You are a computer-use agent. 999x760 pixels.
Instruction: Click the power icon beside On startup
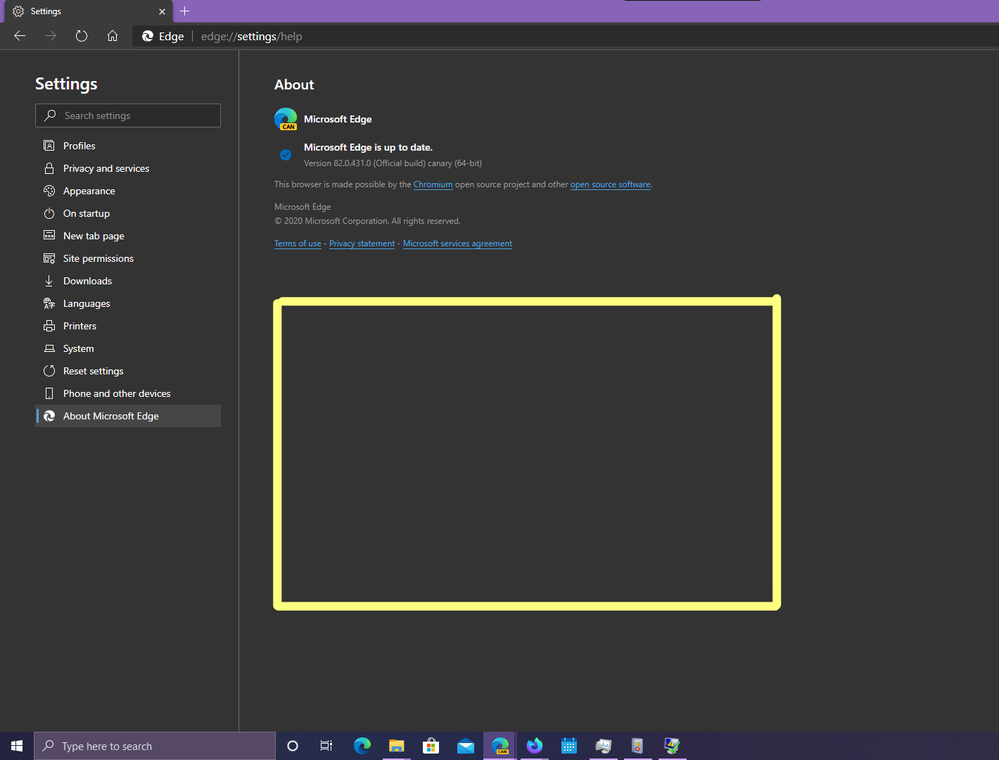[49, 213]
